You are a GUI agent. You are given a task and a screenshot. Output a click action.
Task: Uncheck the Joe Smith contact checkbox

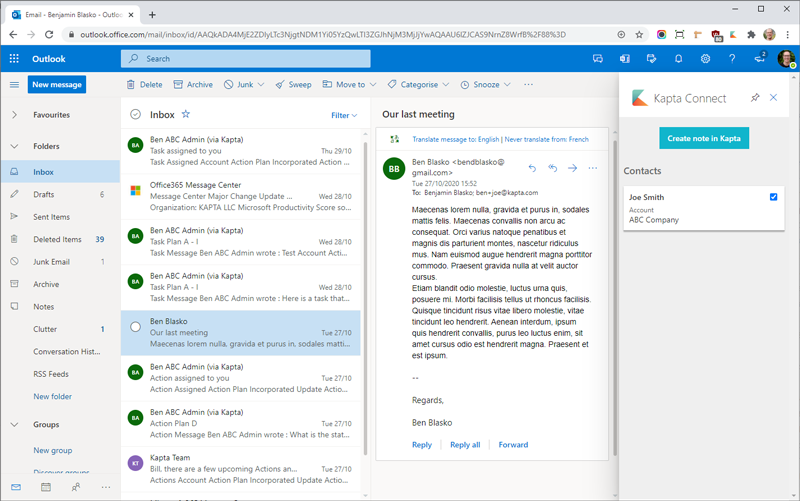[x=773, y=197]
